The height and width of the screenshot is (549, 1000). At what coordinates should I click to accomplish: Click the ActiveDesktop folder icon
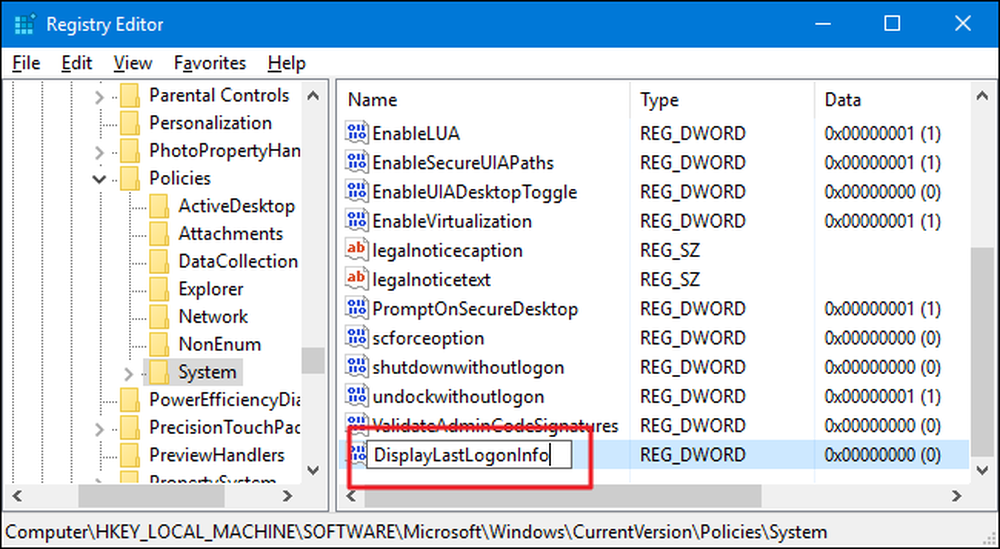tap(159, 206)
